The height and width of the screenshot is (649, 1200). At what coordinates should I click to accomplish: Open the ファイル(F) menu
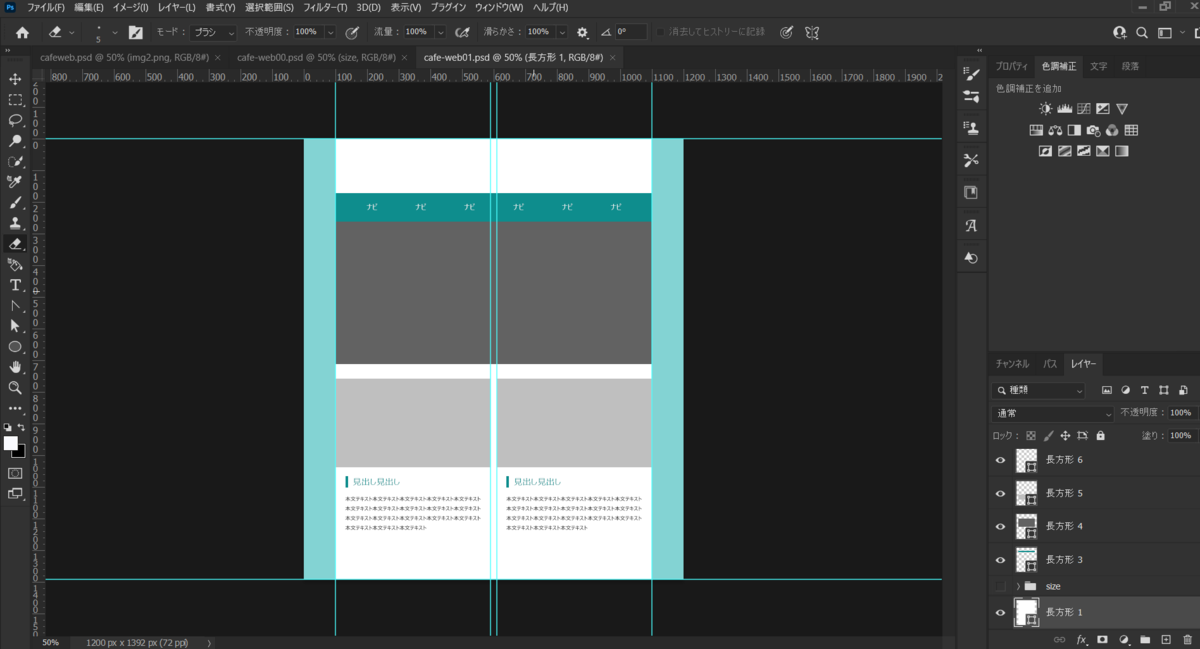click(x=46, y=7)
